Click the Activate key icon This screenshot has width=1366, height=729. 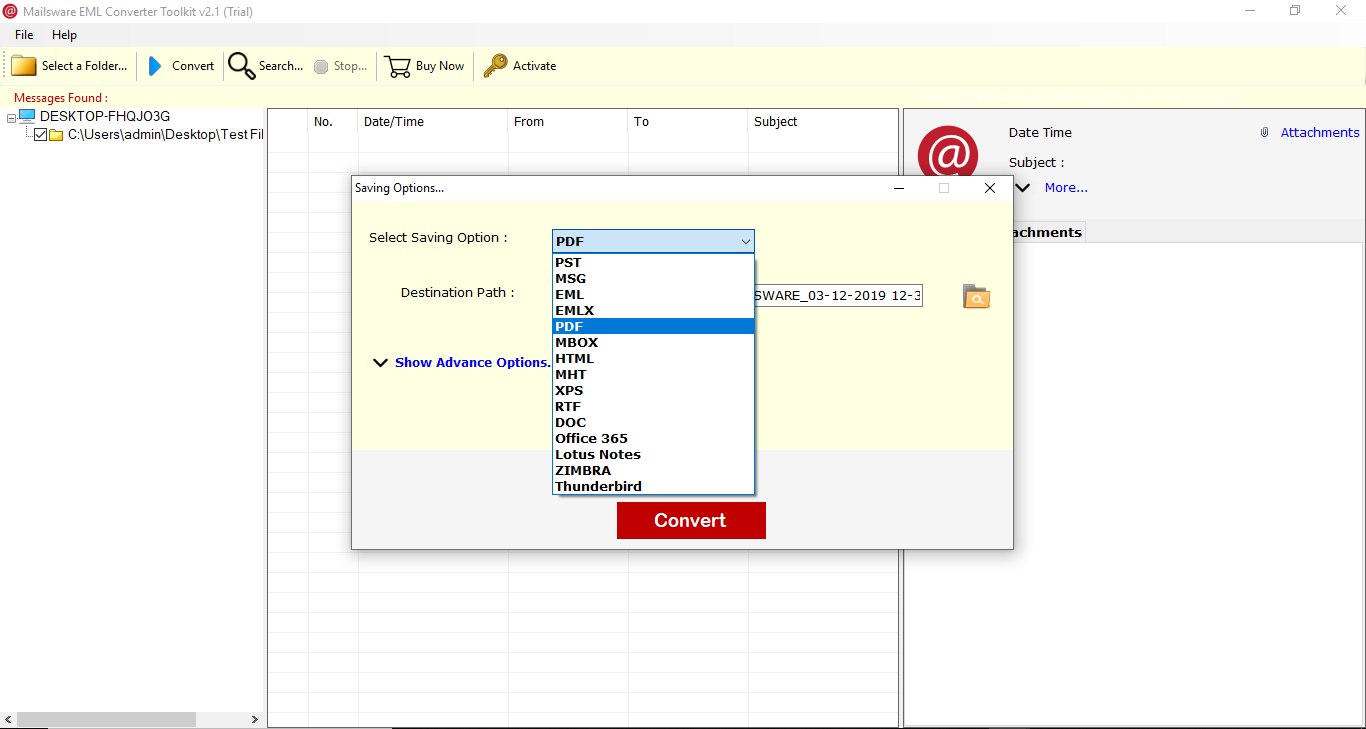pyautogui.click(x=495, y=66)
